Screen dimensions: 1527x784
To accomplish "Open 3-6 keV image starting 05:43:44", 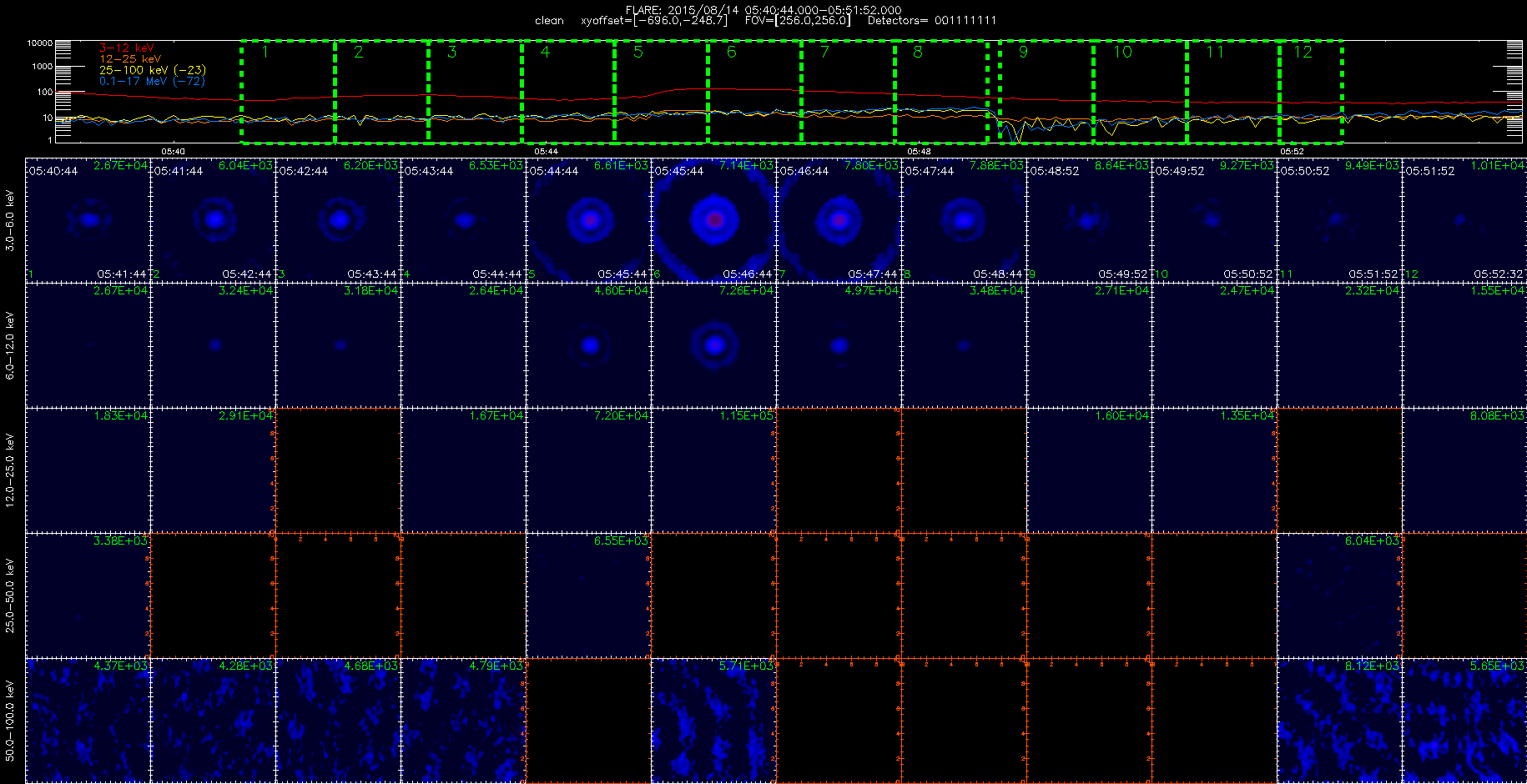I will coord(463,220).
